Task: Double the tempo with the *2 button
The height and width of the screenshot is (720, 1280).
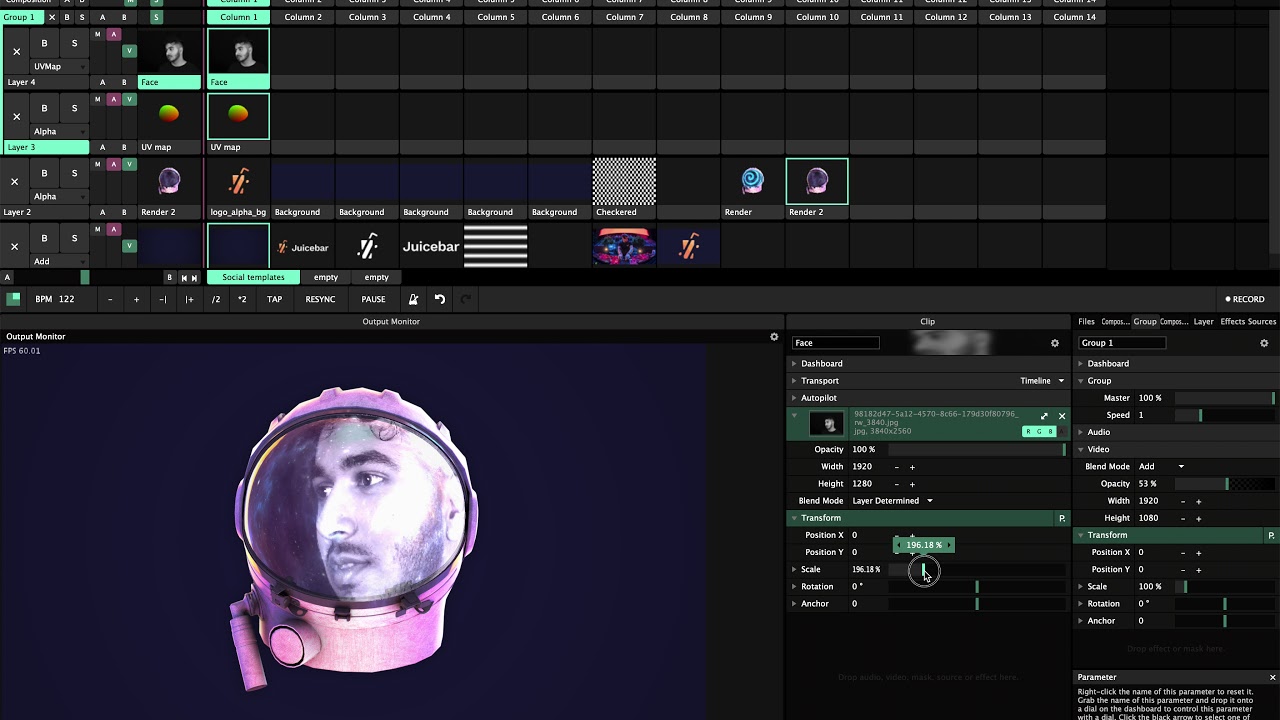Action: (x=242, y=299)
